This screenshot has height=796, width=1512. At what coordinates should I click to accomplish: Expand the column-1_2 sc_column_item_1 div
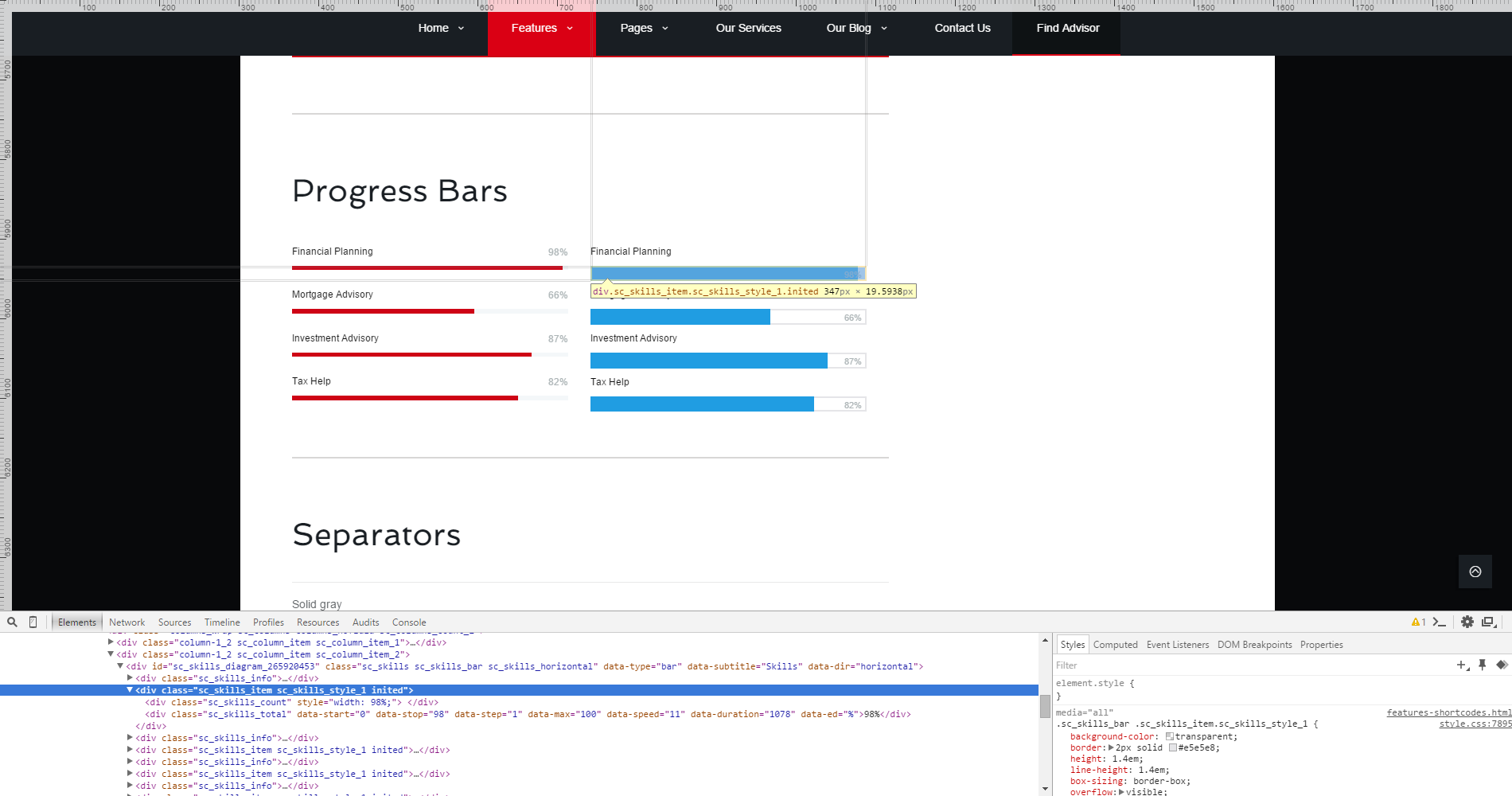pyautogui.click(x=111, y=642)
